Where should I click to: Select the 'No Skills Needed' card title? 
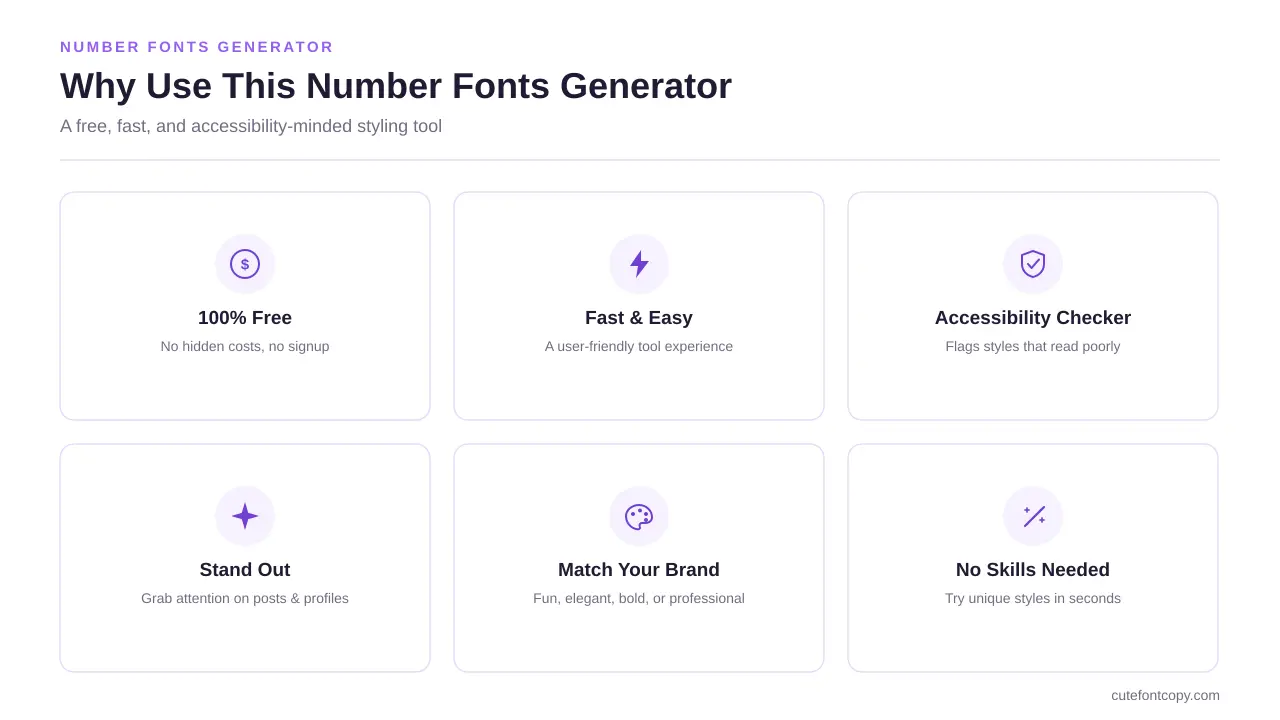pyautogui.click(x=1033, y=570)
